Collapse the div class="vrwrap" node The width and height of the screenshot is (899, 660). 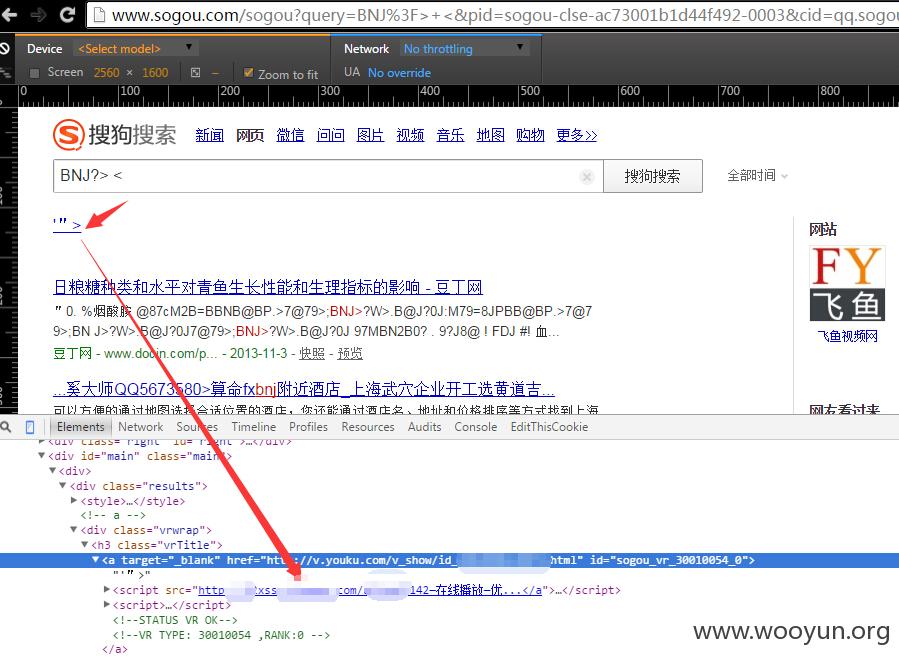[x=73, y=530]
